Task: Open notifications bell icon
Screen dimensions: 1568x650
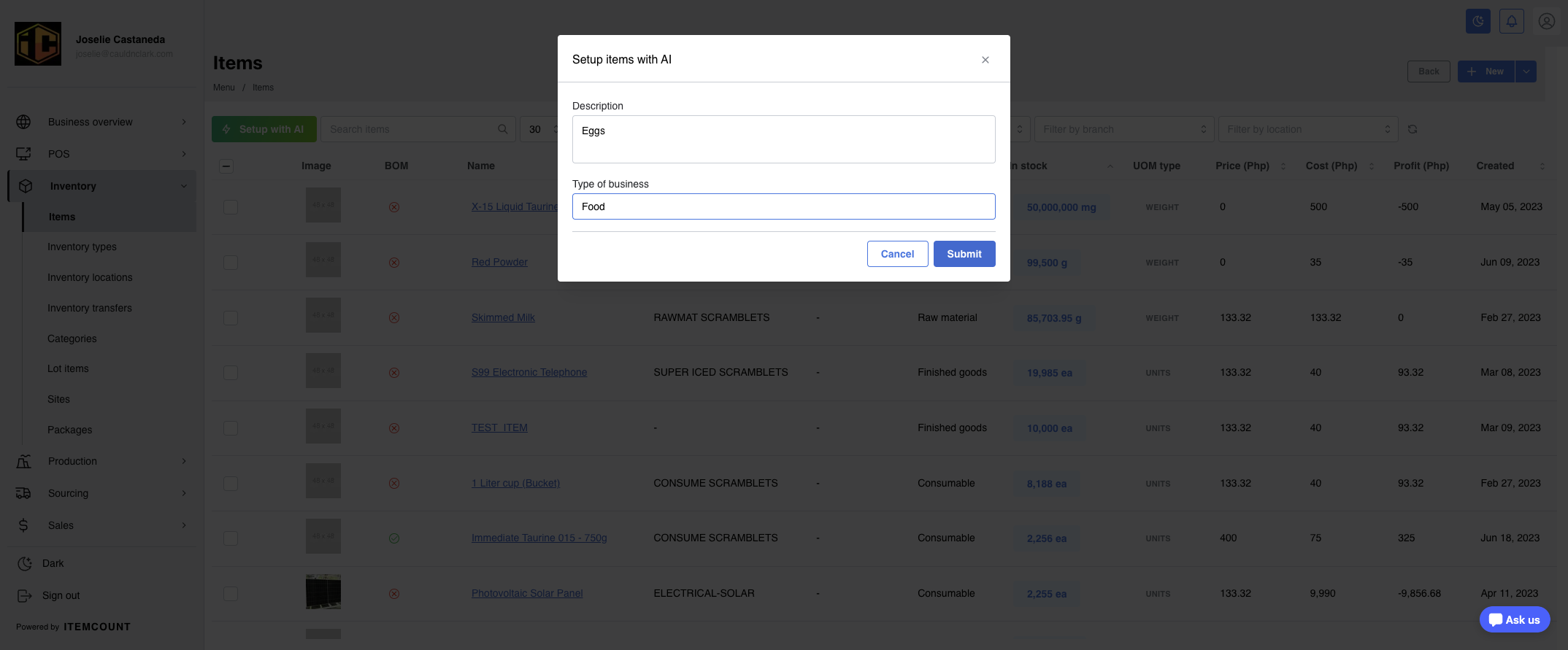Action: (1512, 21)
